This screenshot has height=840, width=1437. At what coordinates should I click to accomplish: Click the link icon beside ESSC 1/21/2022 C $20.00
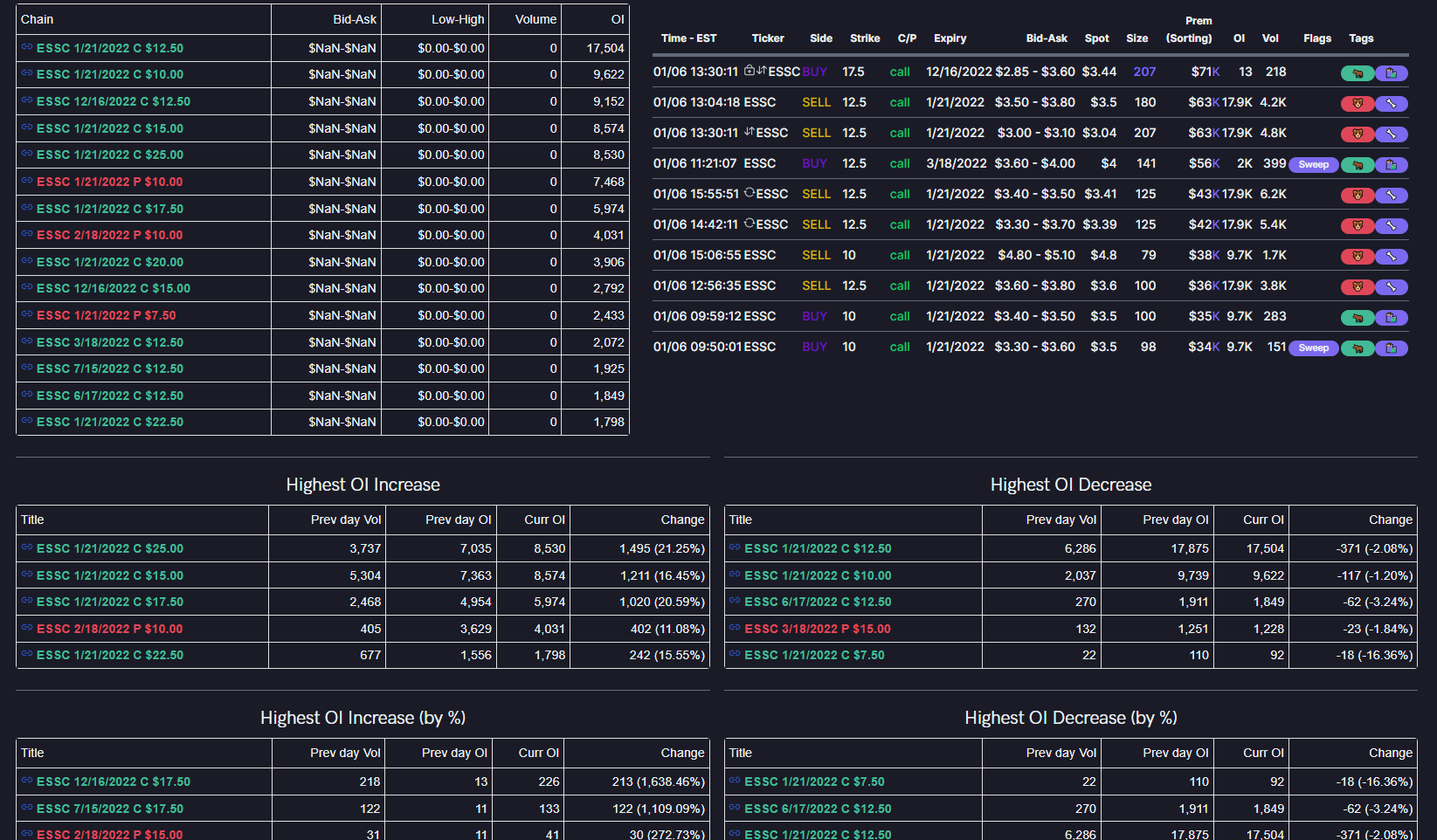[x=27, y=261]
